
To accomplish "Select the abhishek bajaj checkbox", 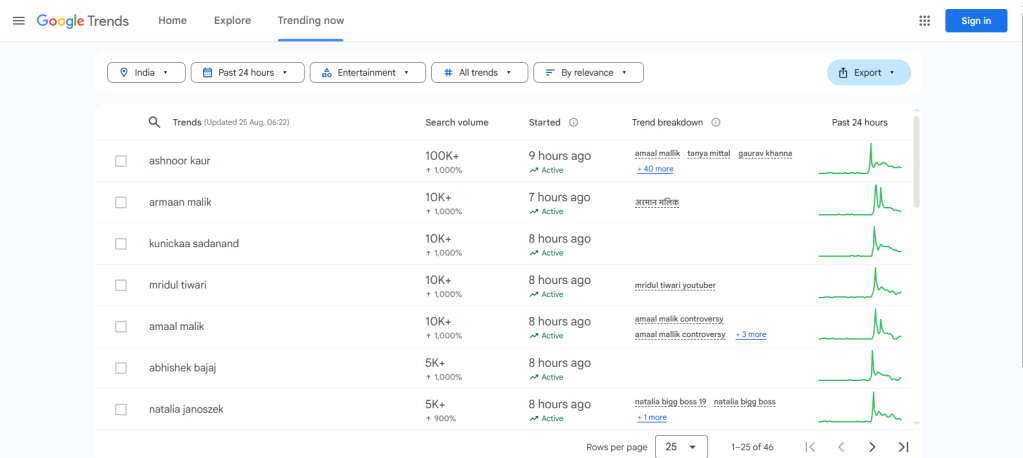I will coord(121,368).
